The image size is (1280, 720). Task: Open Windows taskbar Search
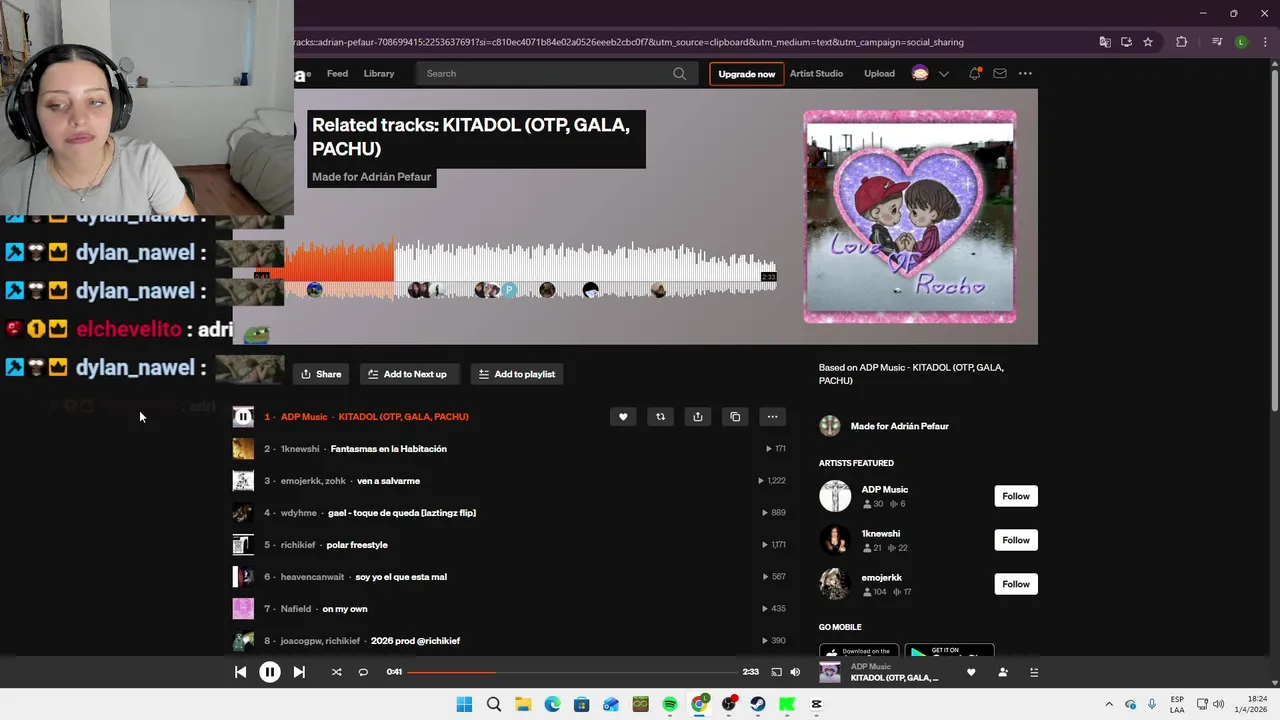tap(494, 704)
